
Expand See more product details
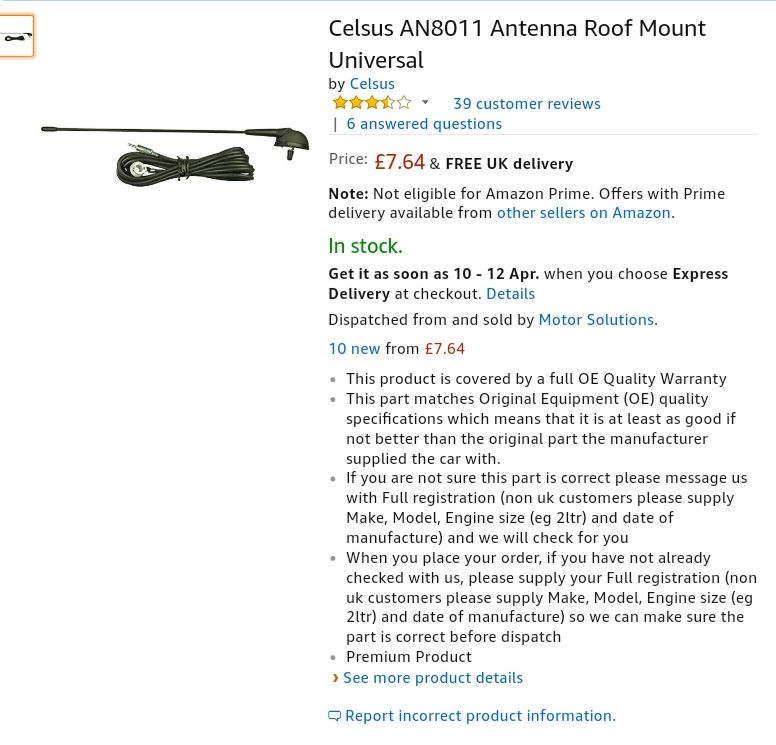point(433,678)
